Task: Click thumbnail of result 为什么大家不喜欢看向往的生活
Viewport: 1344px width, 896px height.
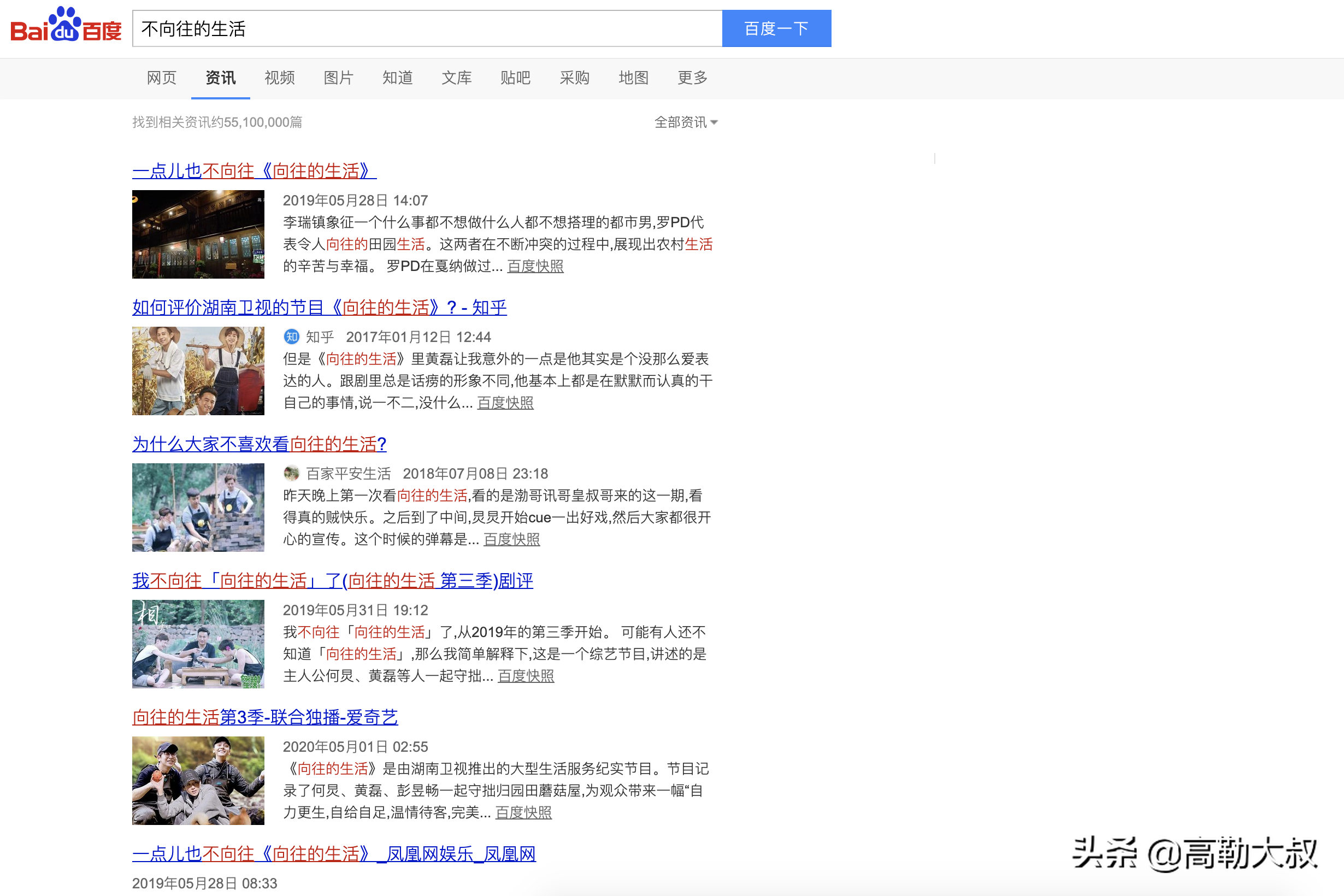Action: point(198,508)
